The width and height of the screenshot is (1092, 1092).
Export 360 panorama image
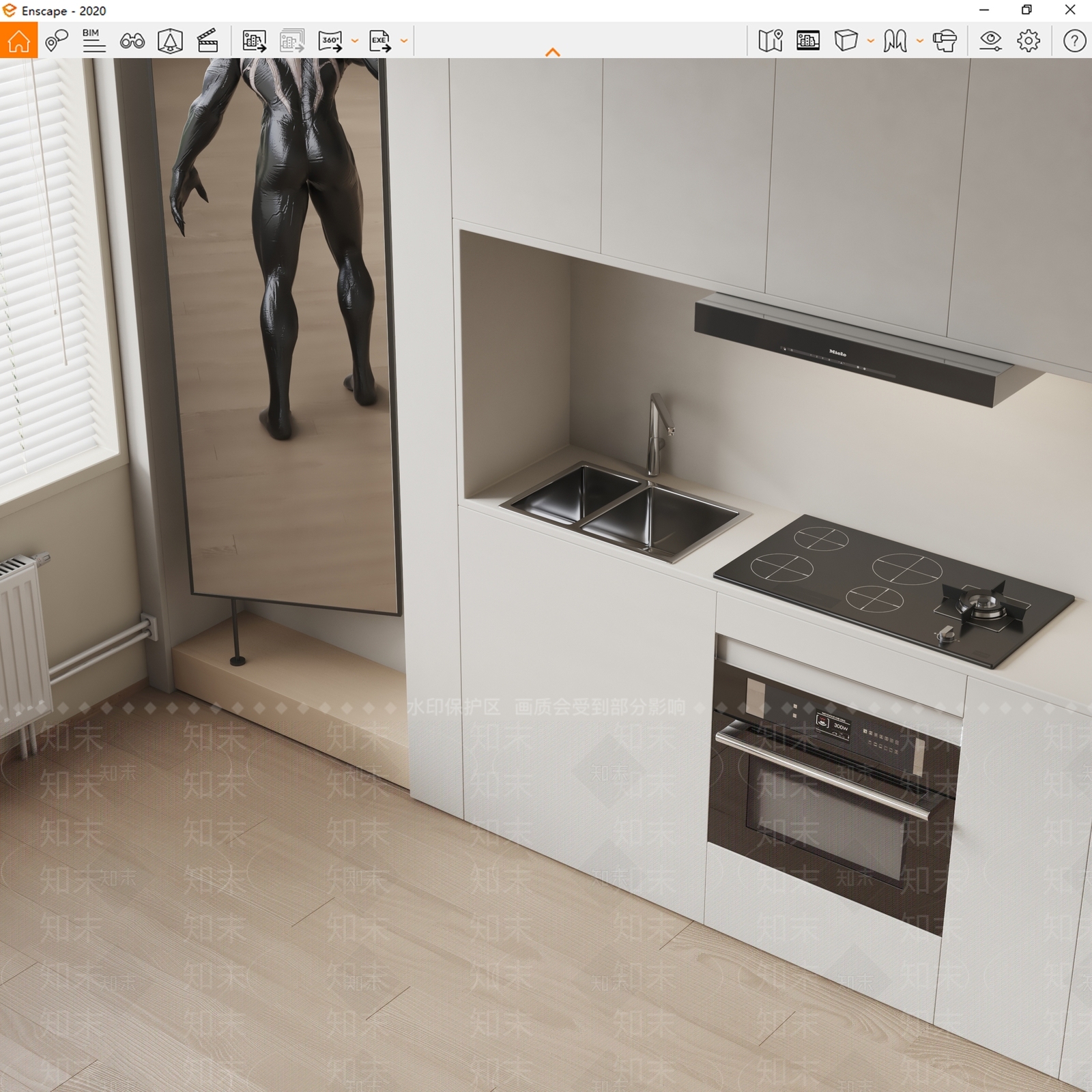coord(330,41)
